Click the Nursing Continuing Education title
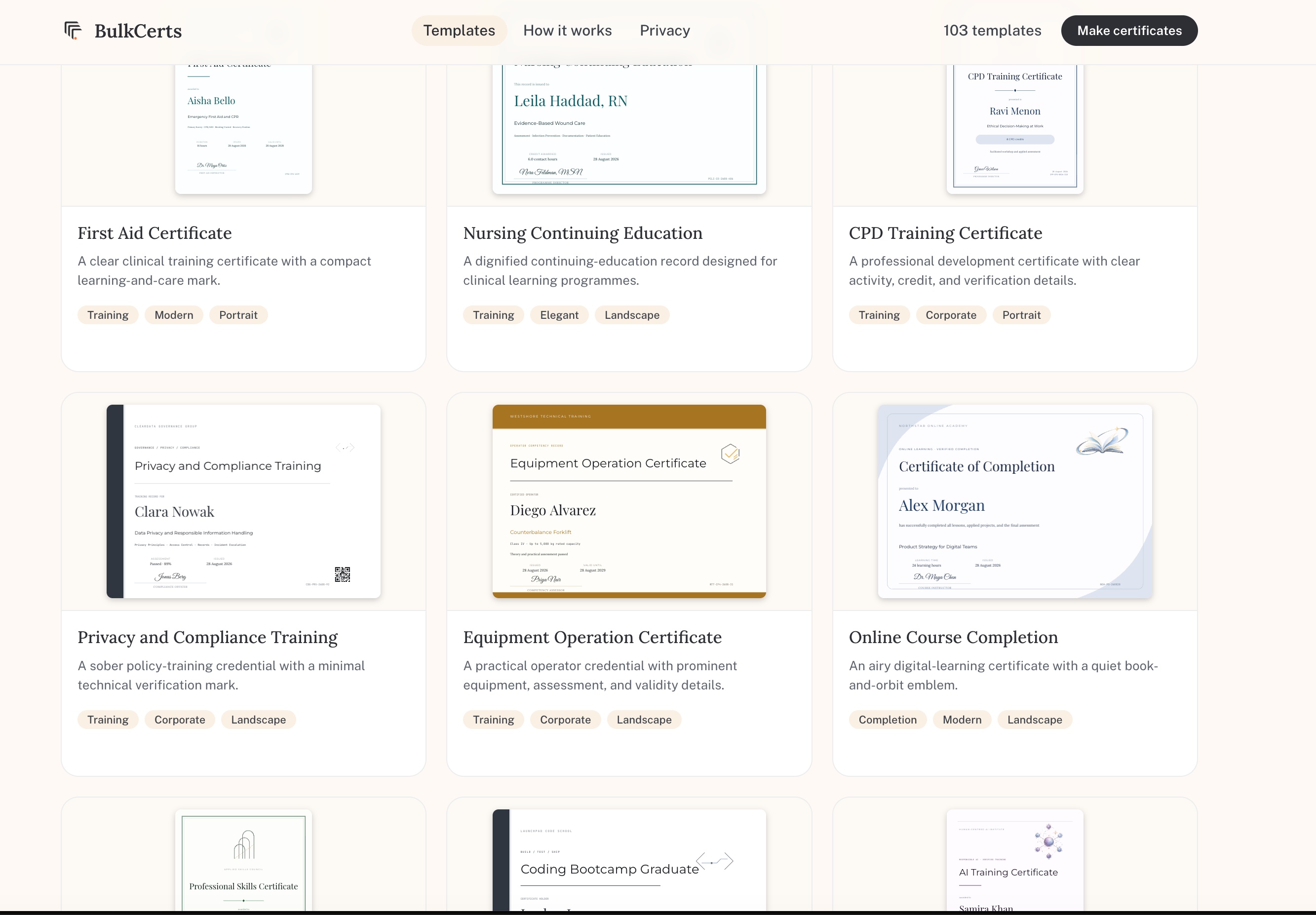 [x=583, y=233]
